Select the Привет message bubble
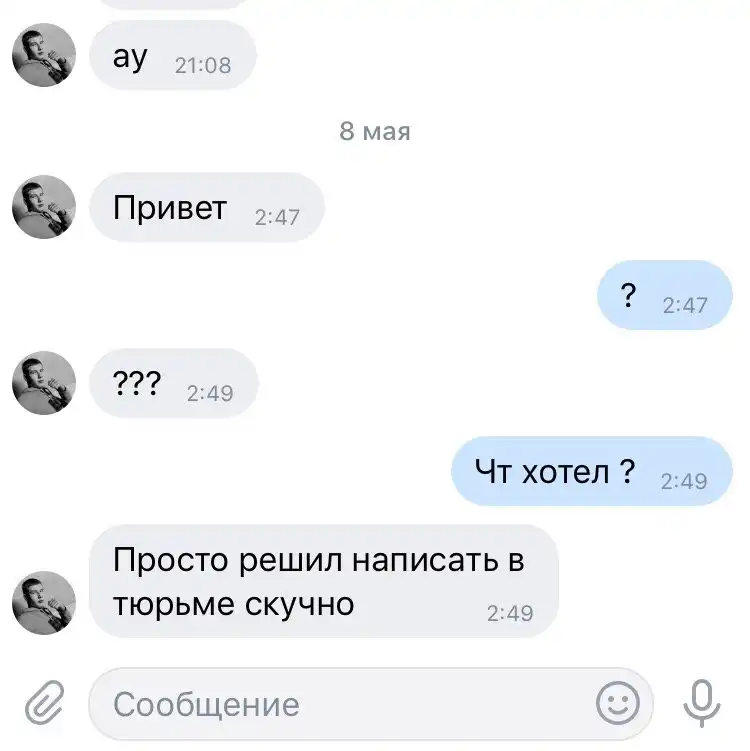Screen dimensions: 750x751 click(207, 207)
